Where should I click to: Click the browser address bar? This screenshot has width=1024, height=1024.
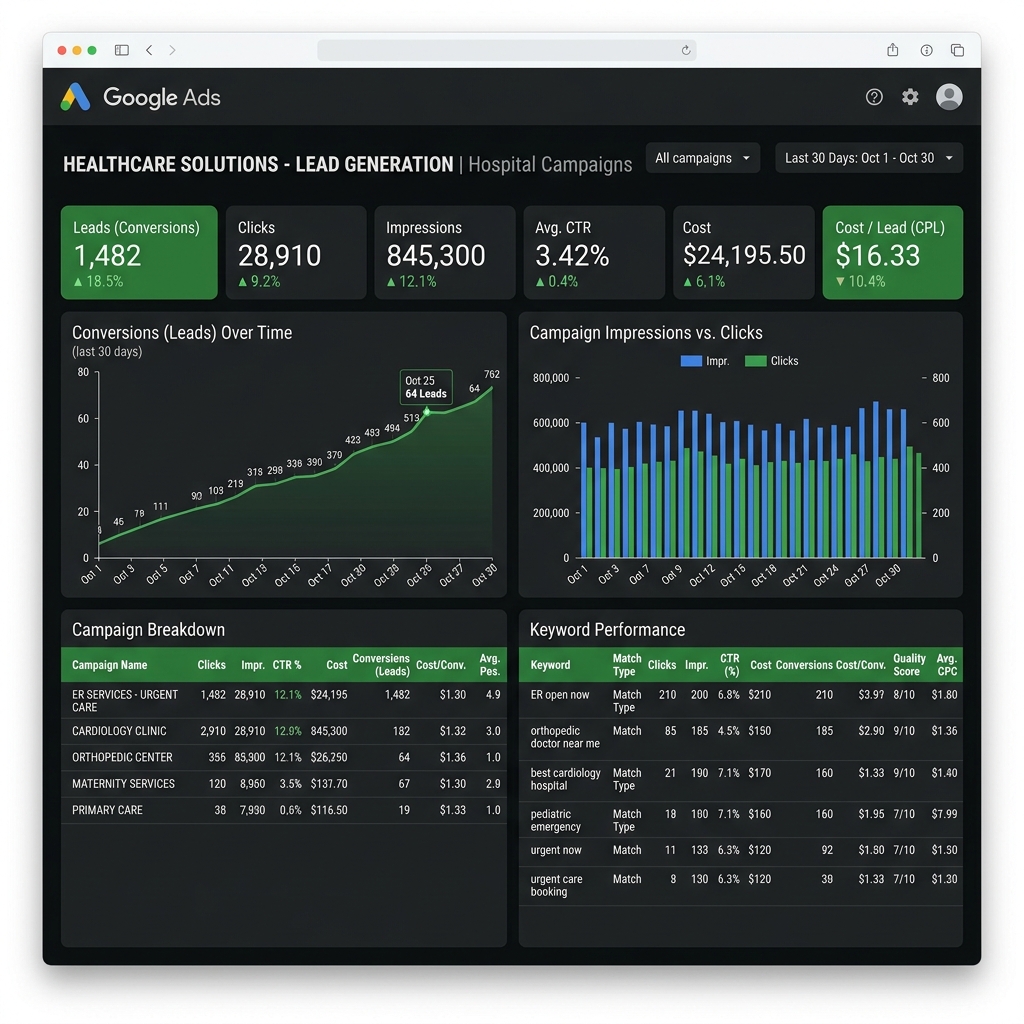tap(506, 50)
